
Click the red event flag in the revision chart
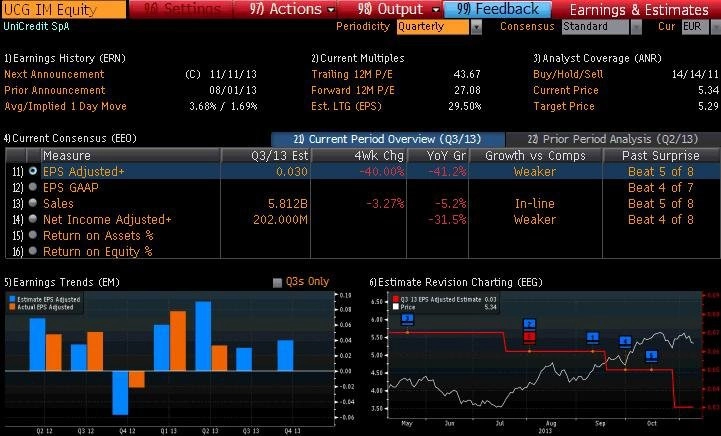(529, 337)
